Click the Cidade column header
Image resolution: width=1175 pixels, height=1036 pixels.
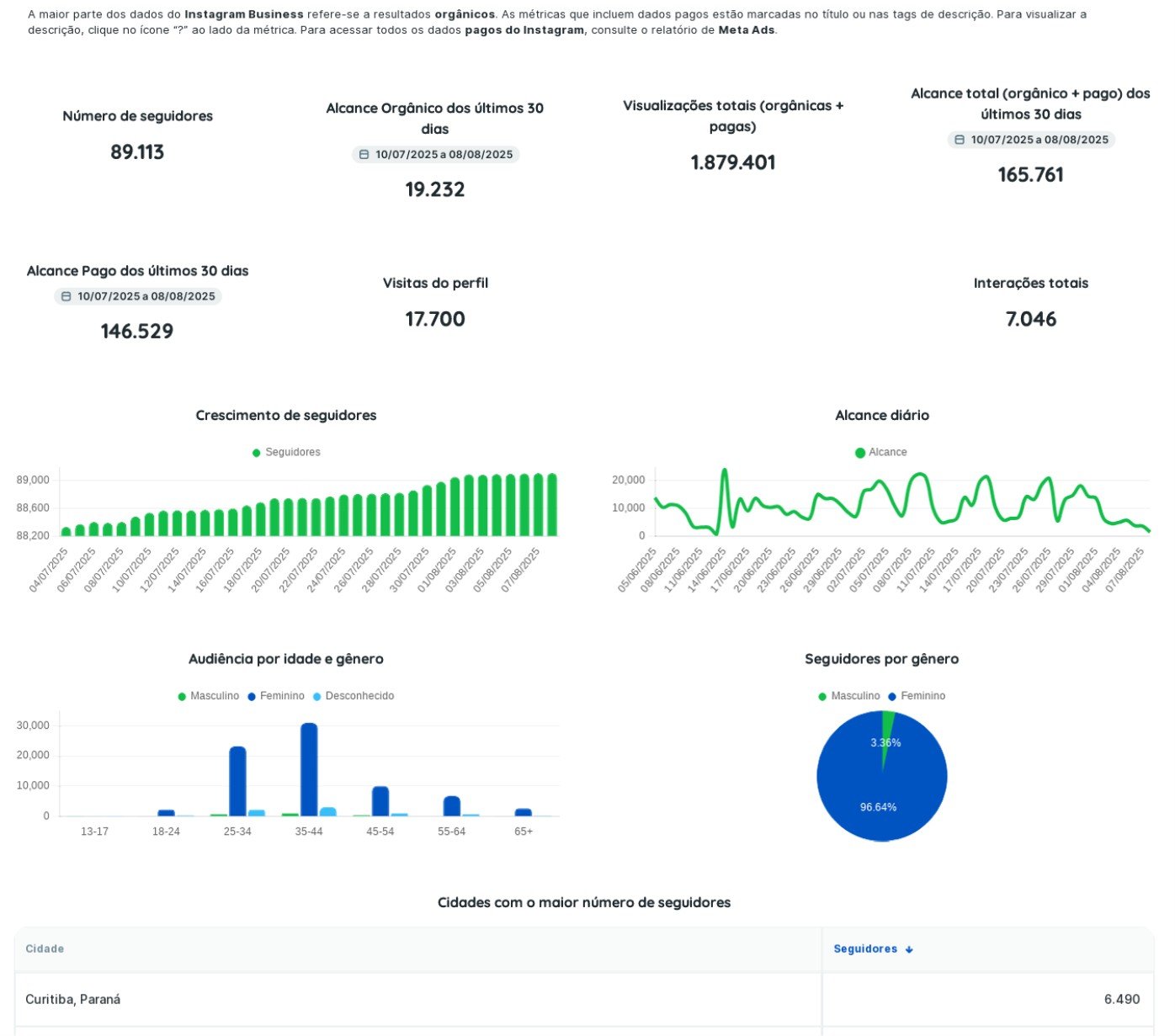(45, 949)
